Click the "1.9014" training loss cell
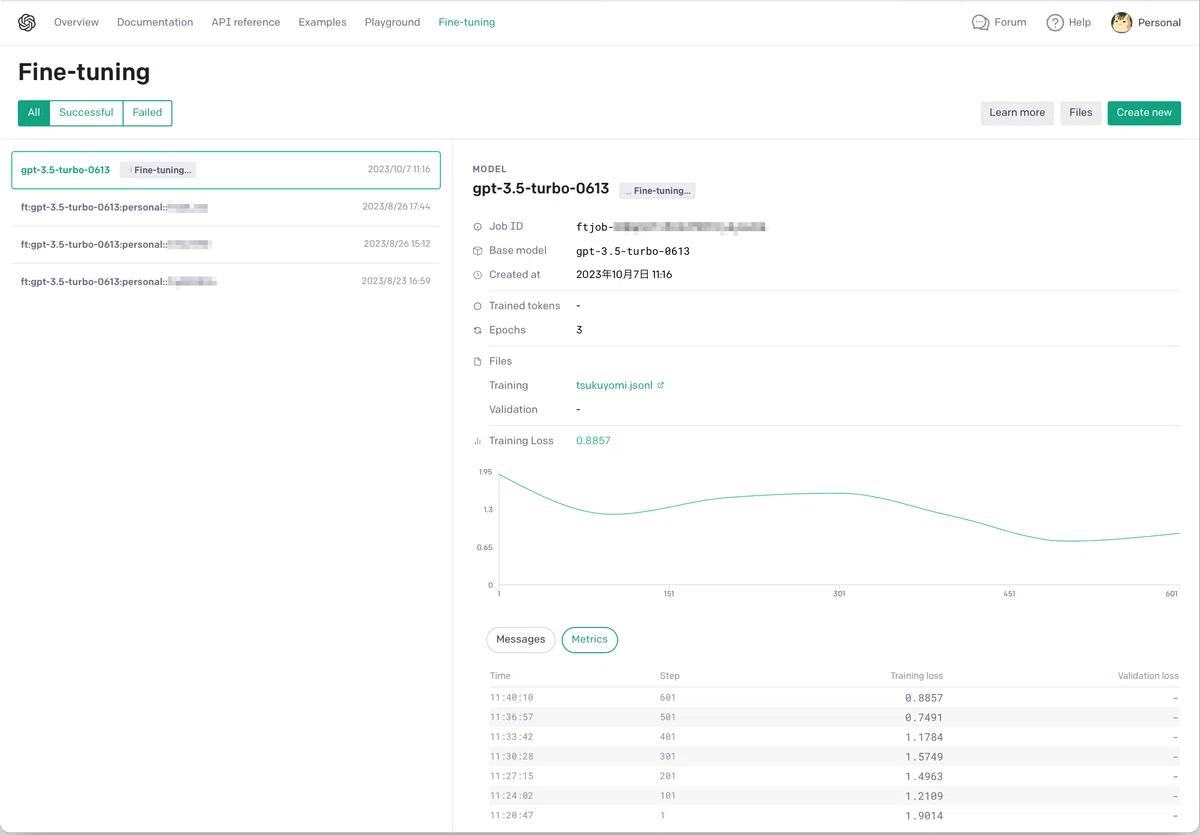 click(924, 816)
